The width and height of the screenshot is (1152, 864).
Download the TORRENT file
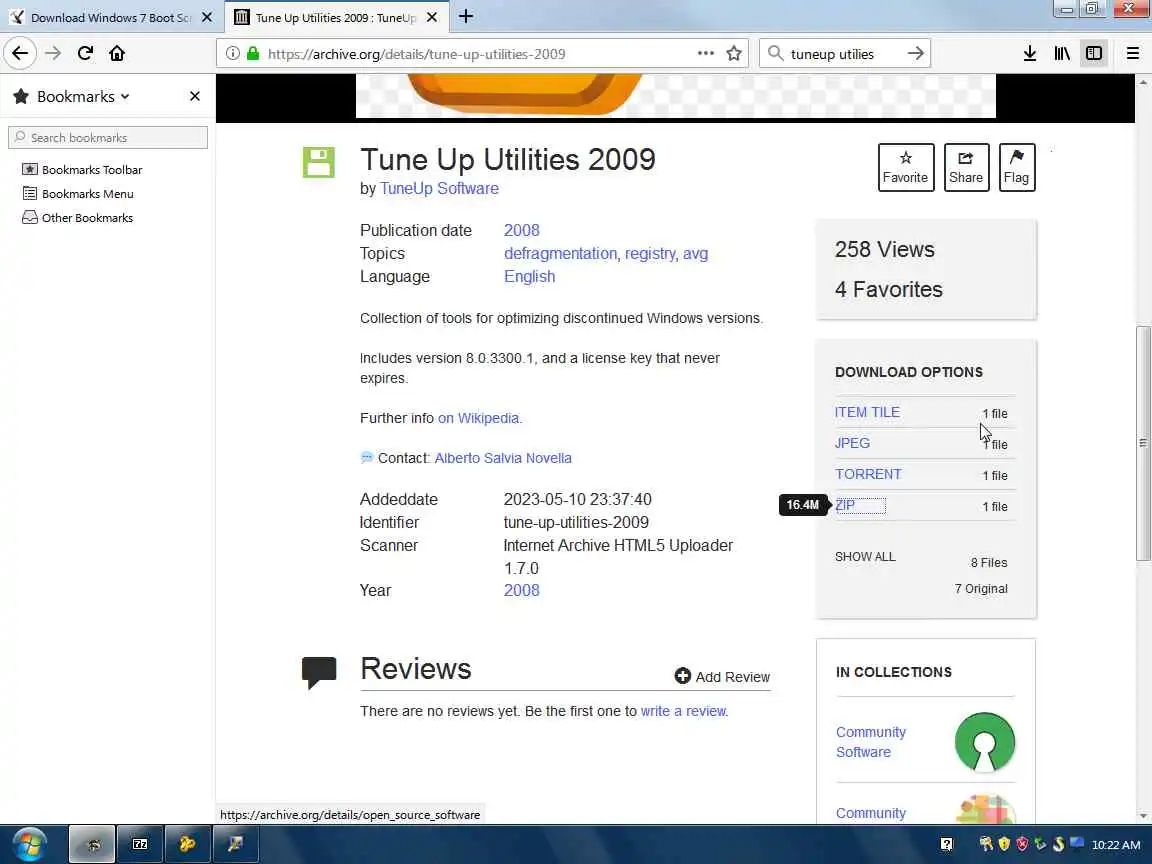tap(868, 474)
